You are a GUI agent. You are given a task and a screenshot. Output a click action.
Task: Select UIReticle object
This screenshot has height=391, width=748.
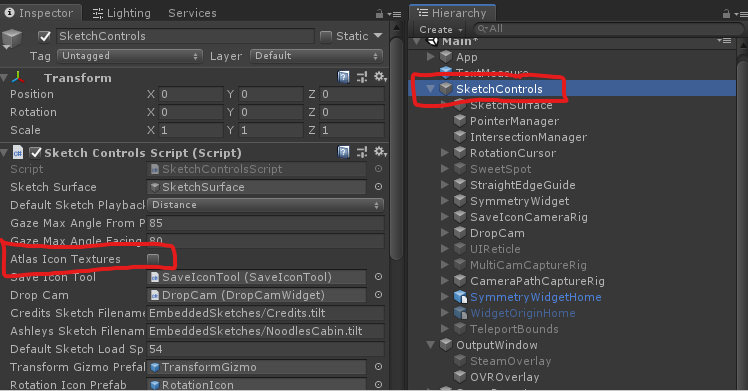click(495, 249)
